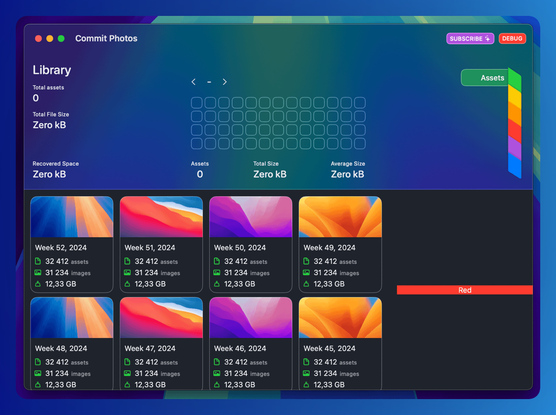Open Week 49, 2024 thumbnail image
This screenshot has width=556, height=415.
pyautogui.click(x=340, y=217)
